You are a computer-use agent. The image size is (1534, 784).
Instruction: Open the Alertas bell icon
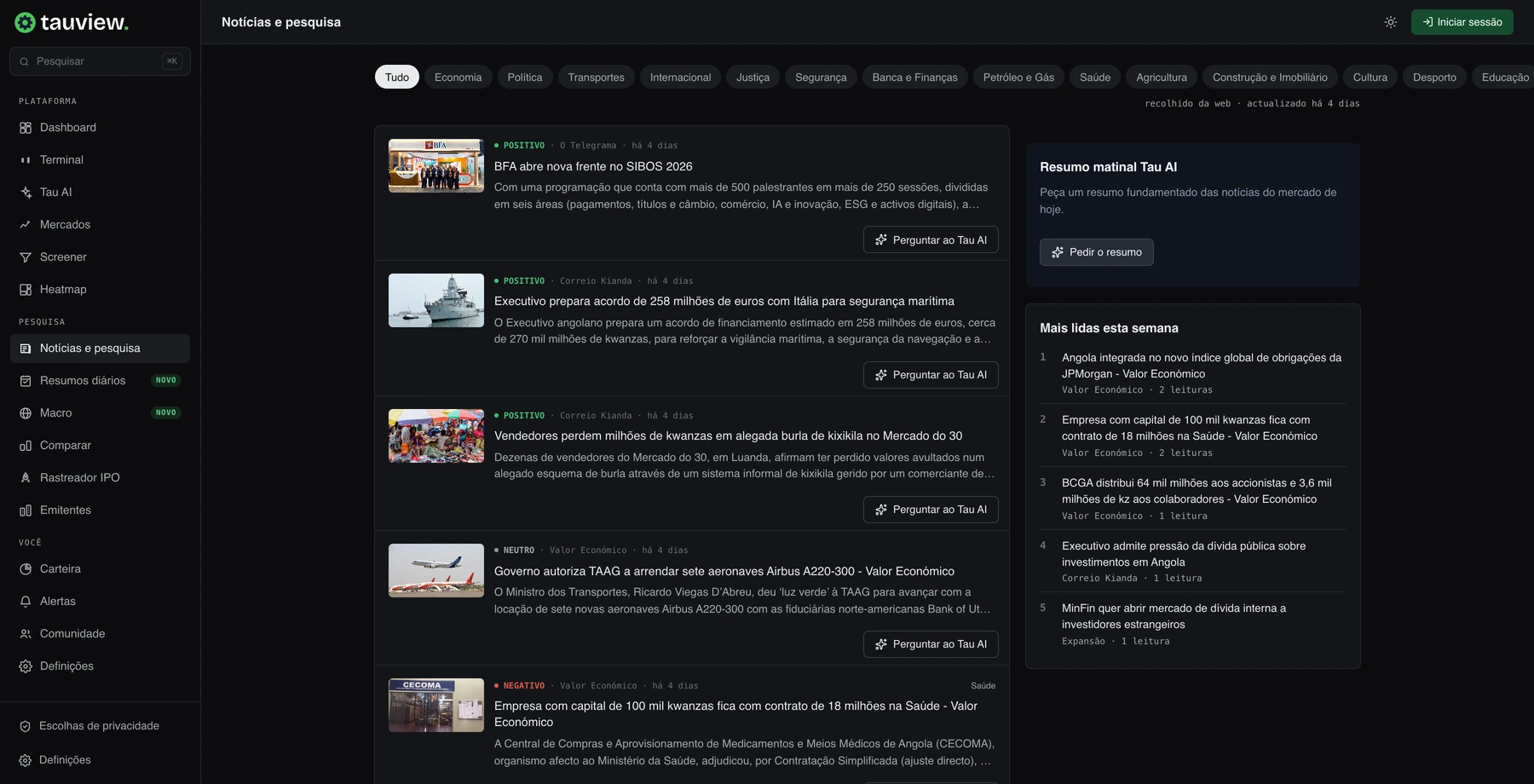click(x=26, y=602)
